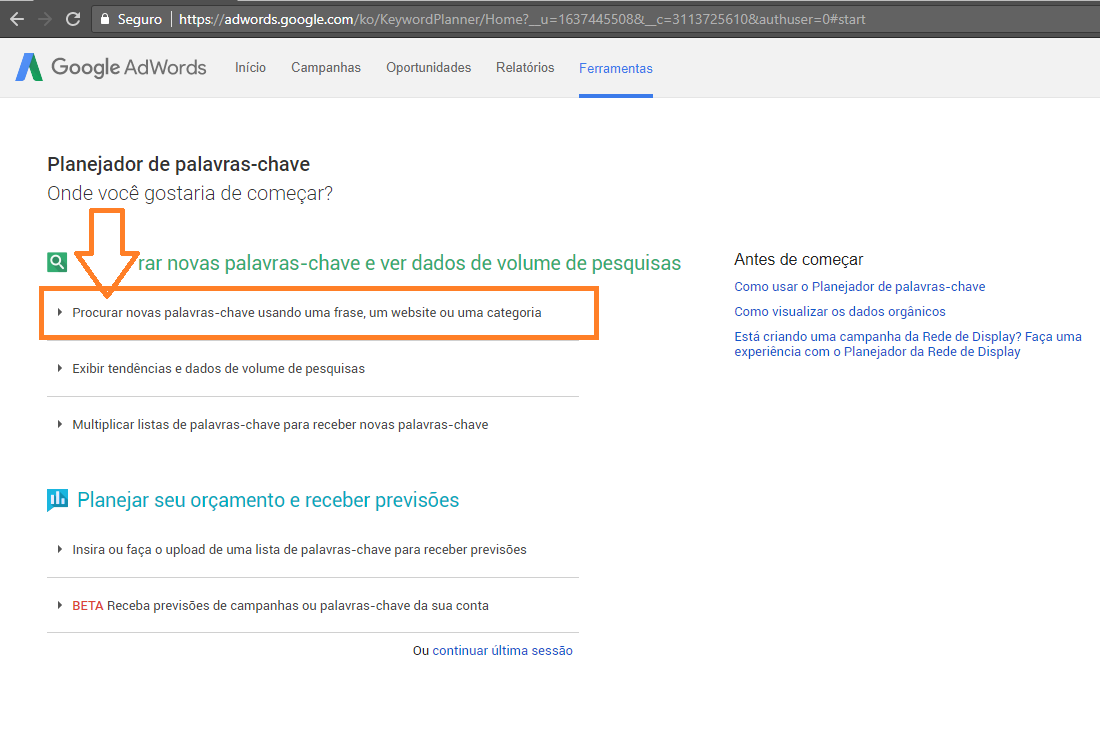Expand the BETA 'Receba previsões de campanhas' option
Image resolution: width=1100 pixels, height=730 pixels.
[x=280, y=606]
